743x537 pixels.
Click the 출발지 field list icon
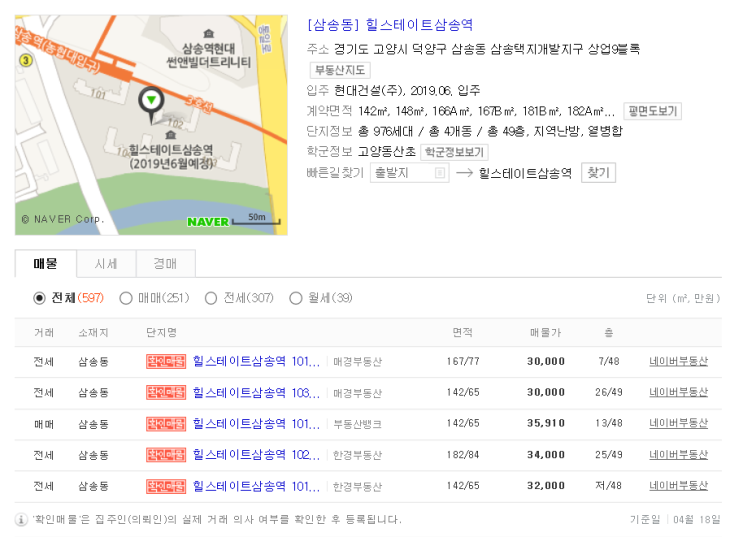click(440, 173)
